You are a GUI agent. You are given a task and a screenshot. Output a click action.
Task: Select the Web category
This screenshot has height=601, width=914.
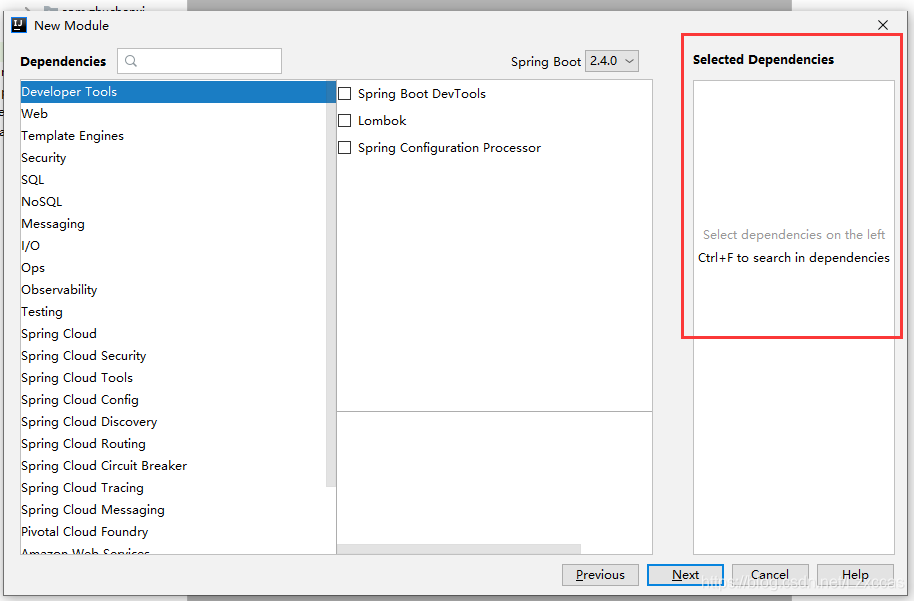(178, 114)
